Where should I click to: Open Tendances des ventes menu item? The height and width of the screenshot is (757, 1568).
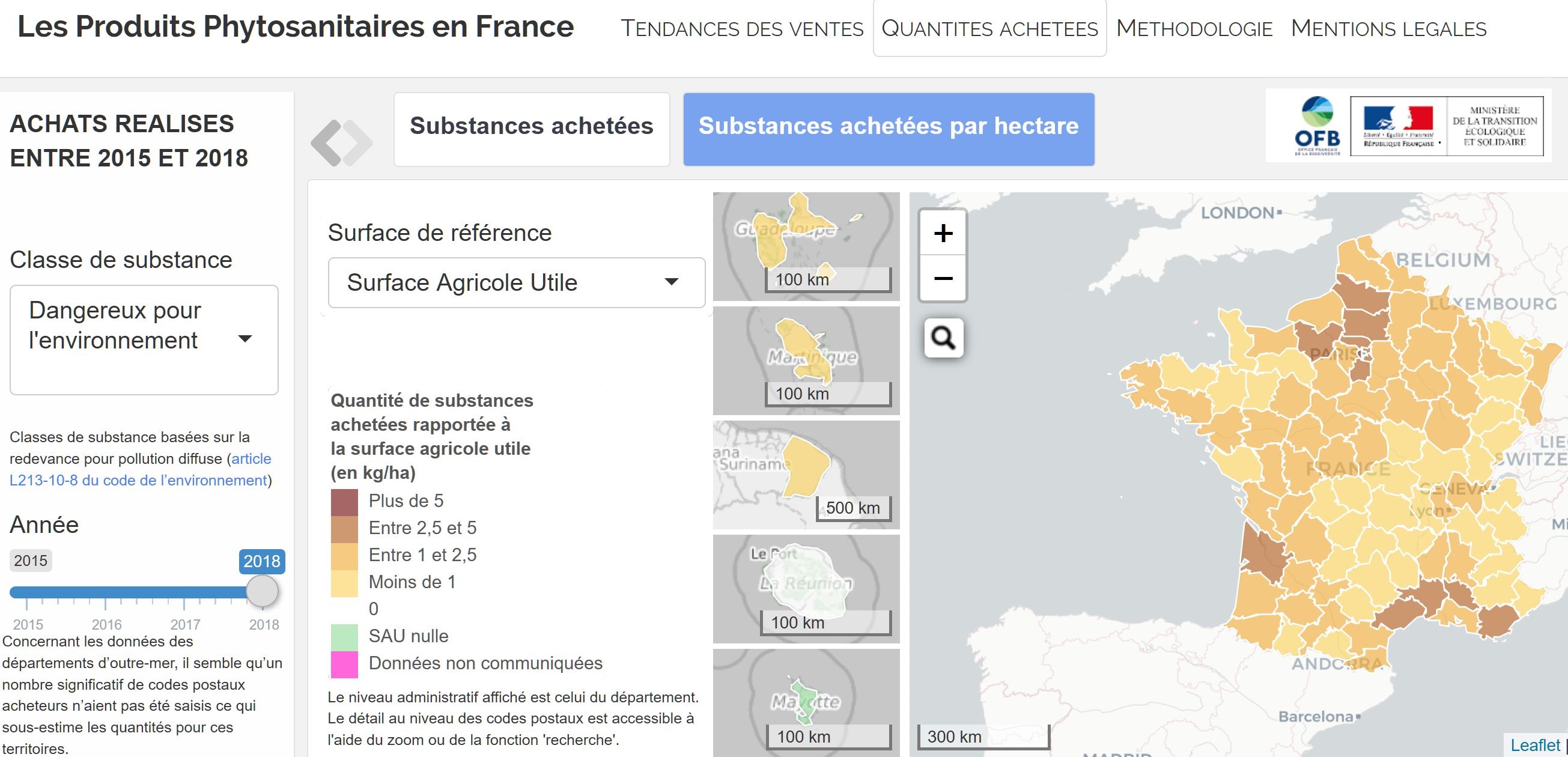click(x=741, y=29)
